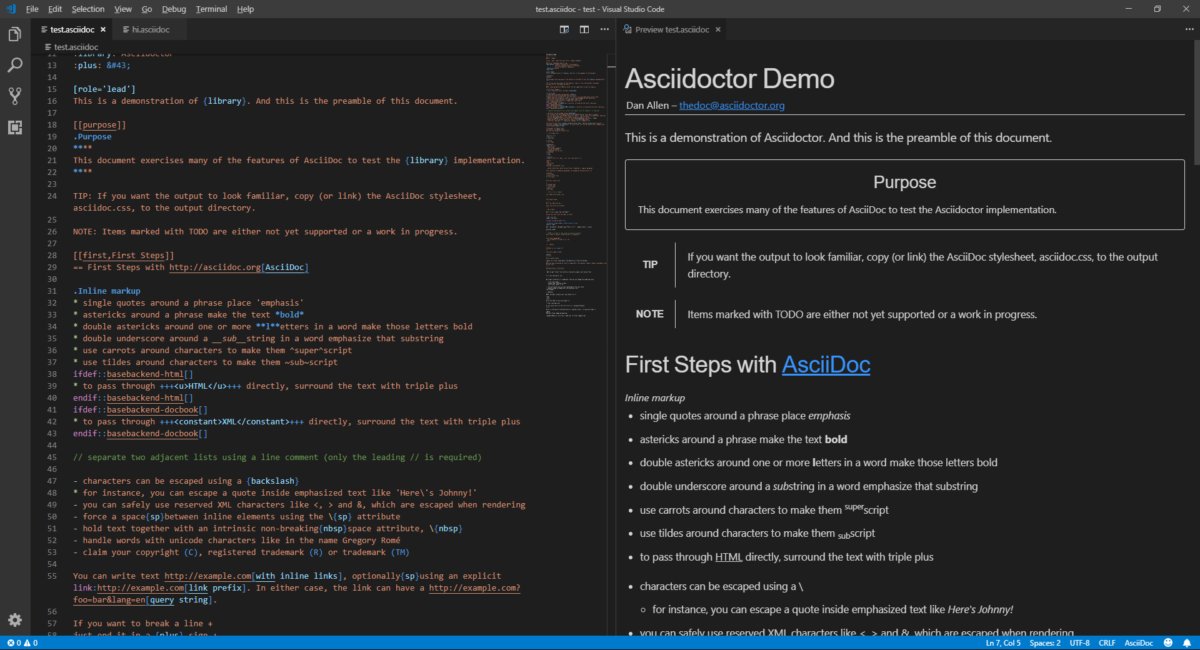
Task: Open the Explorer view in activity bar
Action: tap(15, 35)
